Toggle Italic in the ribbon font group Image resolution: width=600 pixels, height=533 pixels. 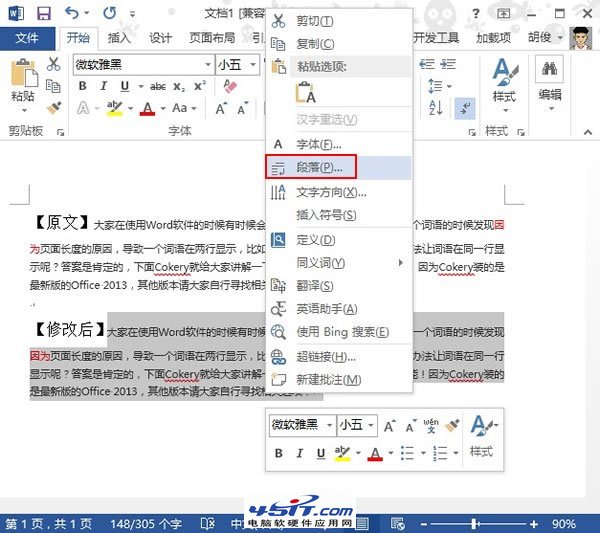point(103,86)
